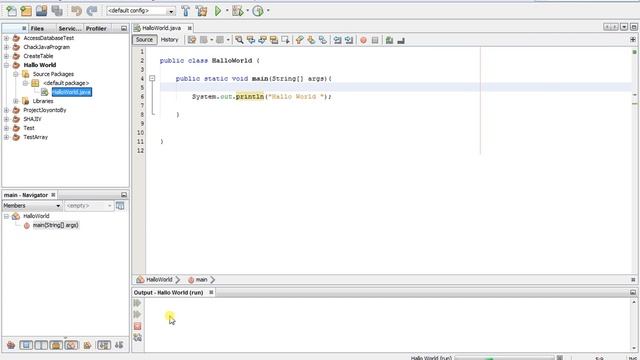Click the Start Macro Recording red icon
Image resolution: width=640 pixels, height=360 pixels.
tap(363, 40)
